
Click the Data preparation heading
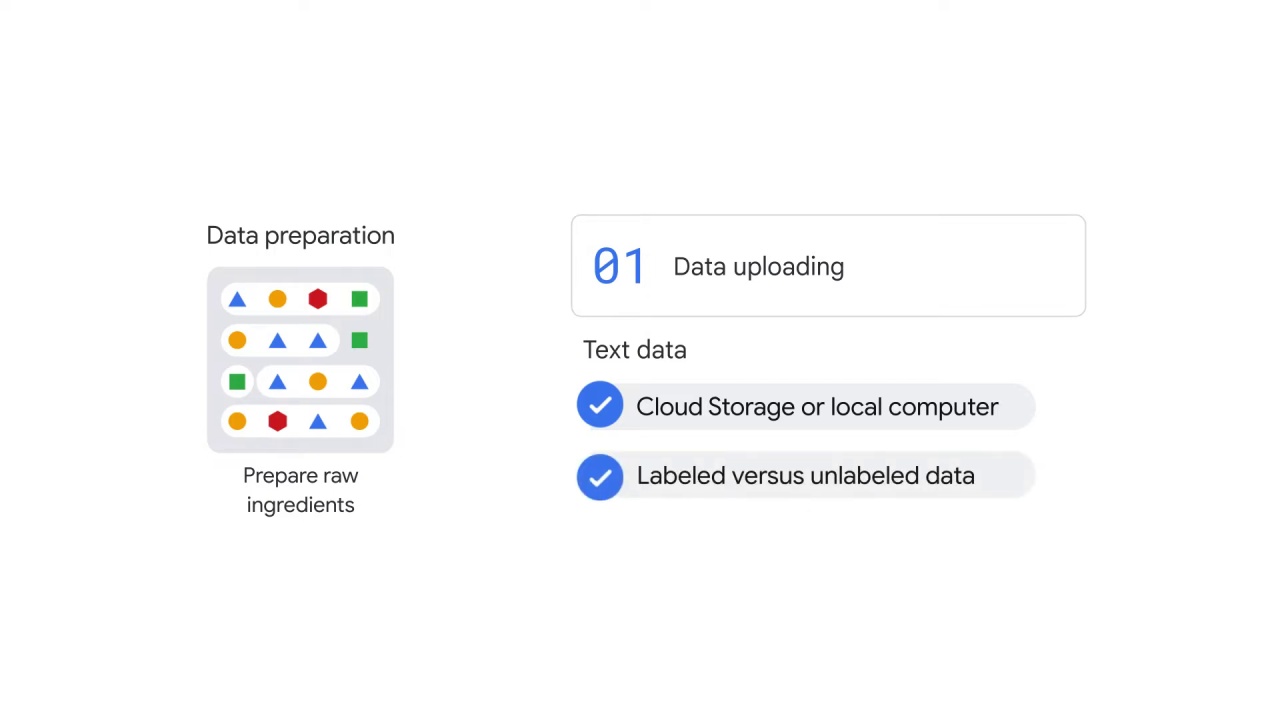pos(300,236)
